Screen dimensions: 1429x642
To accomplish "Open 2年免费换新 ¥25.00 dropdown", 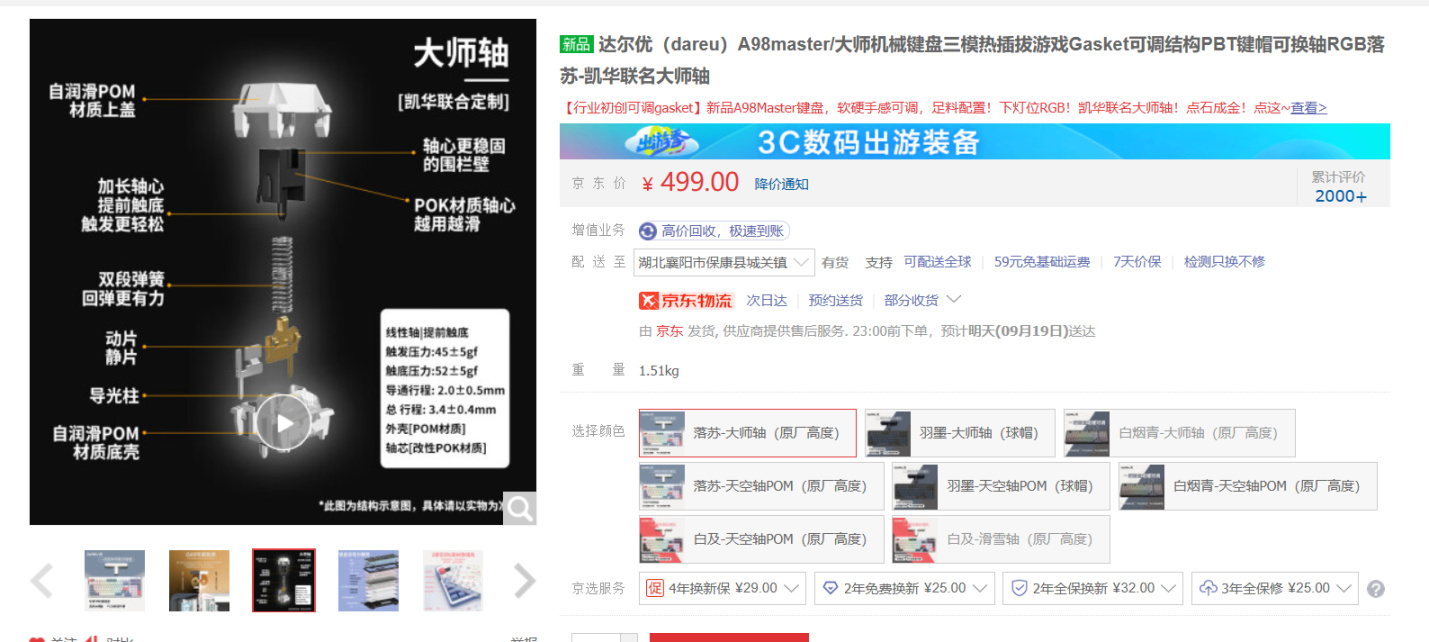I will click(904, 588).
